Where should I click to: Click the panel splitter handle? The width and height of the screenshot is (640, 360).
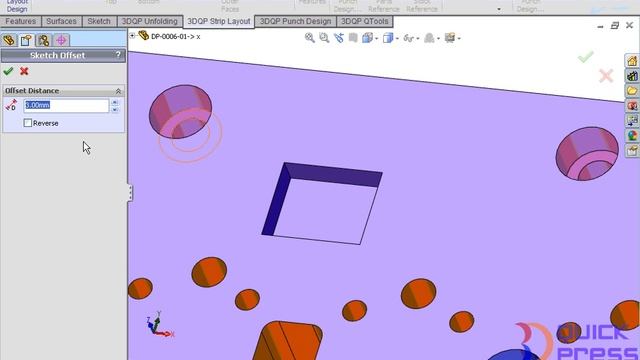(x=130, y=193)
